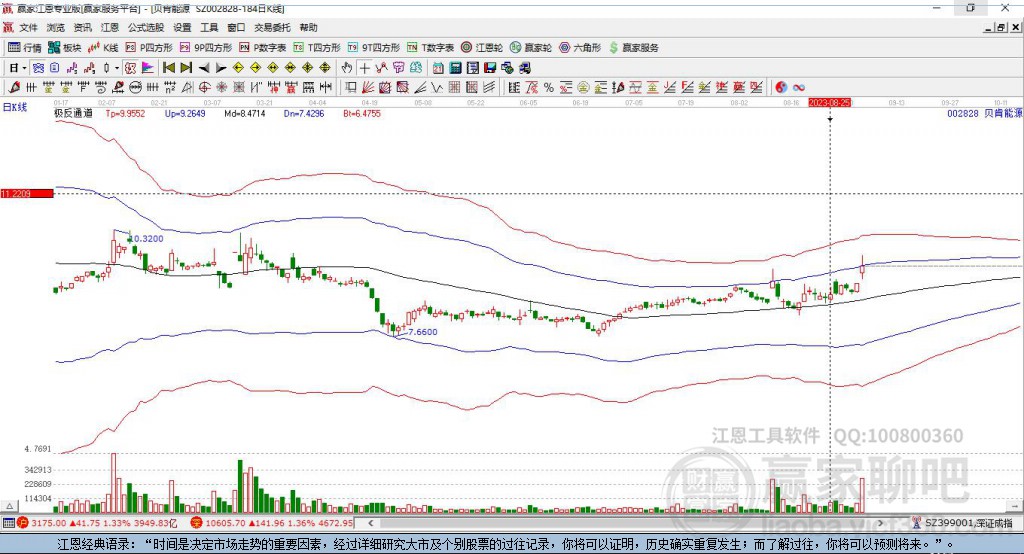The image size is (1024, 554).
Task: Click the Md=8.4714 indicator value
Action: (x=245, y=114)
